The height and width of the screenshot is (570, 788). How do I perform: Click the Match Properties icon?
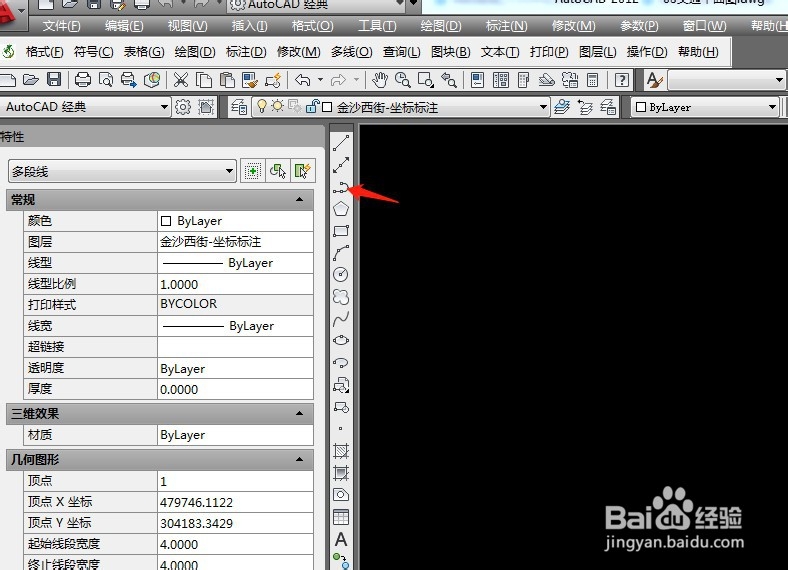(x=250, y=80)
